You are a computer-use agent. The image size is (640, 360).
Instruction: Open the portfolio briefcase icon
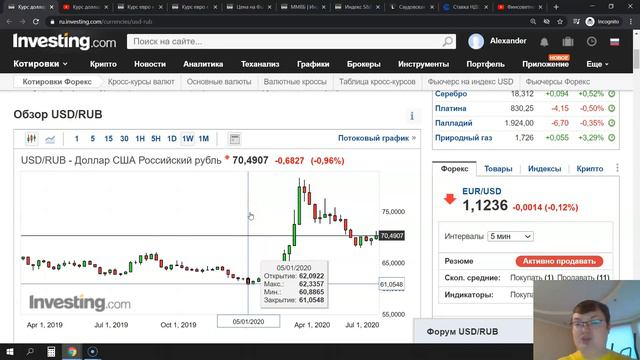(x=568, y=41)
